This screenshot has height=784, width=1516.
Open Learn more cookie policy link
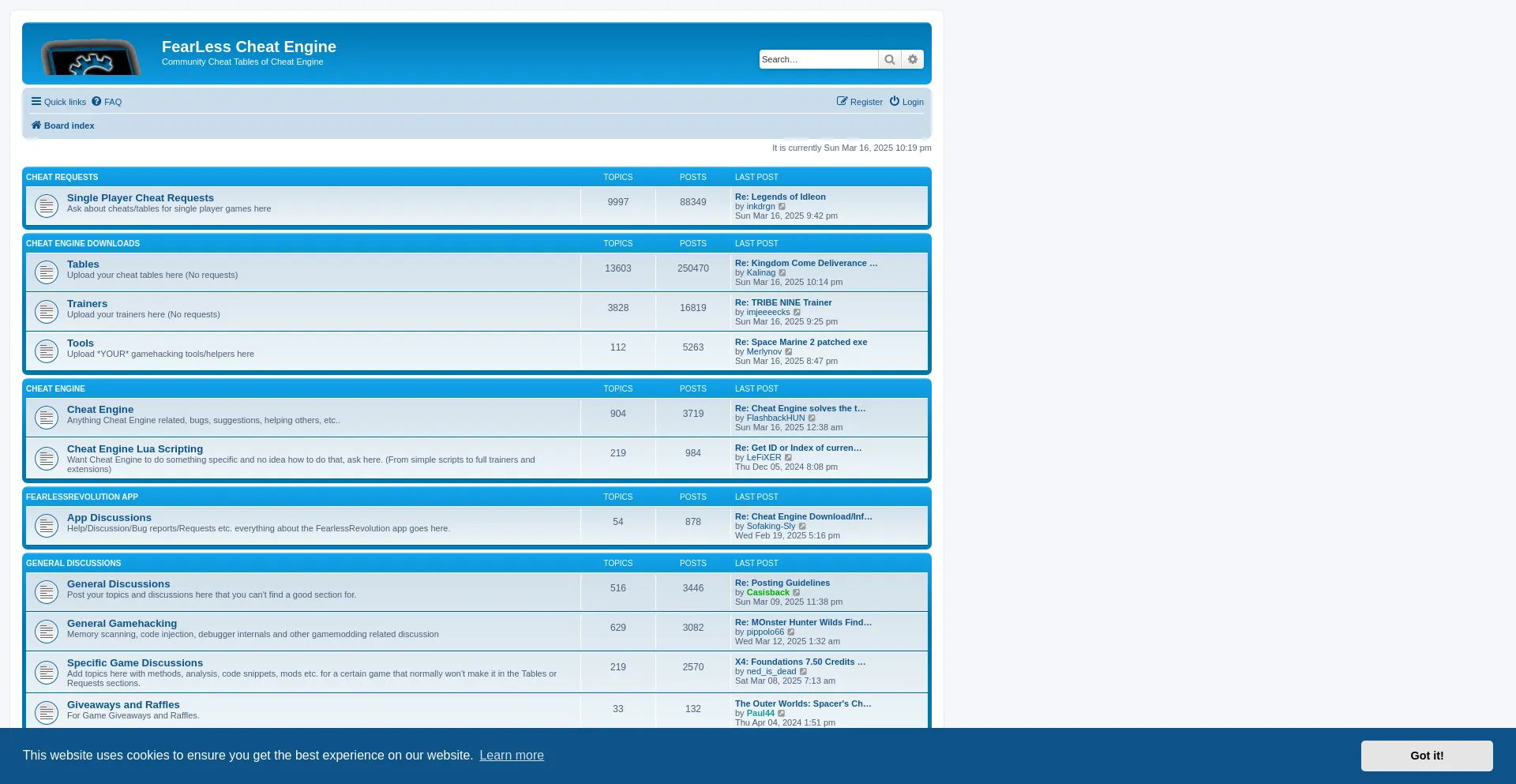[512, 756]
